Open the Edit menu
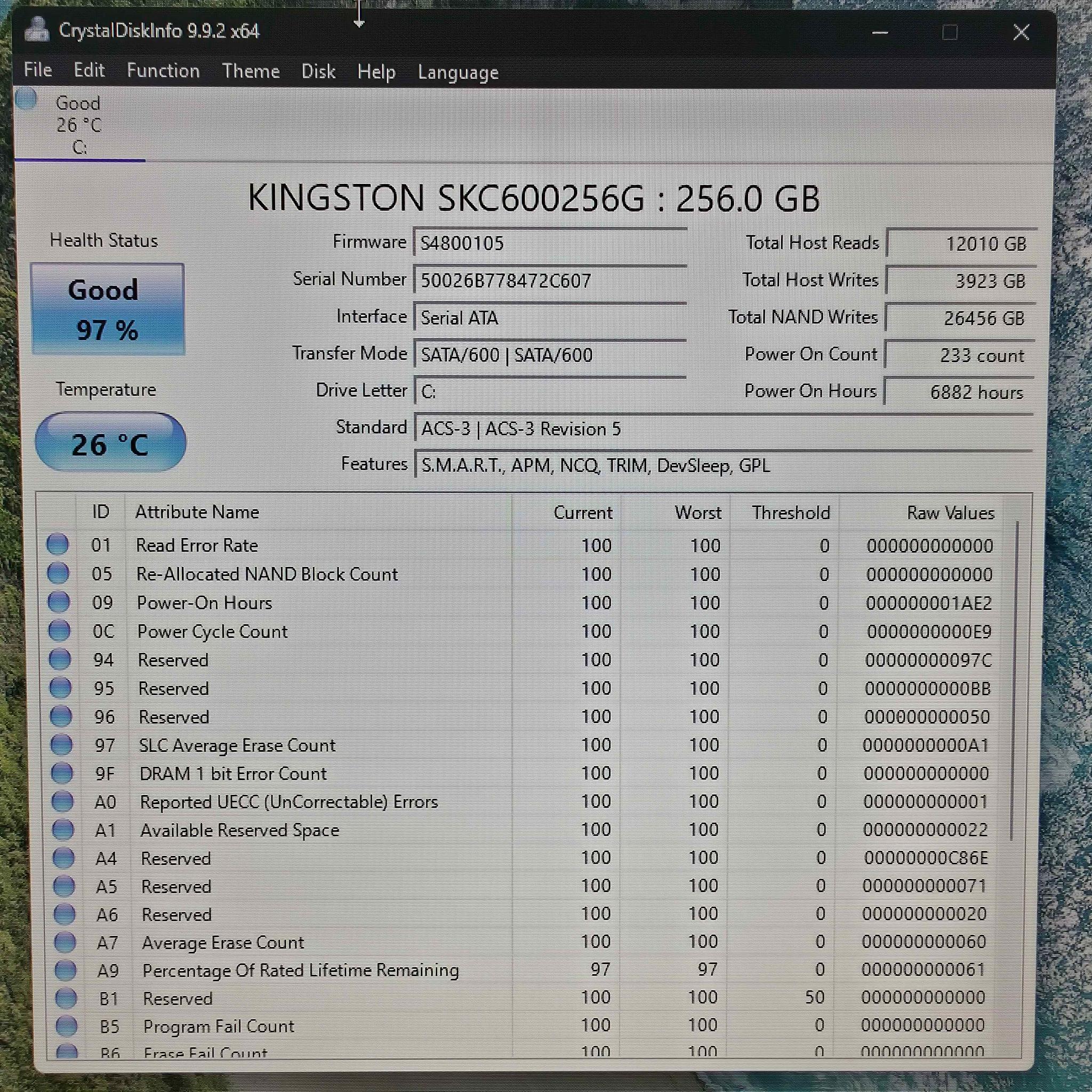This screenshot has width=1092, height=1092. [89, 70]
